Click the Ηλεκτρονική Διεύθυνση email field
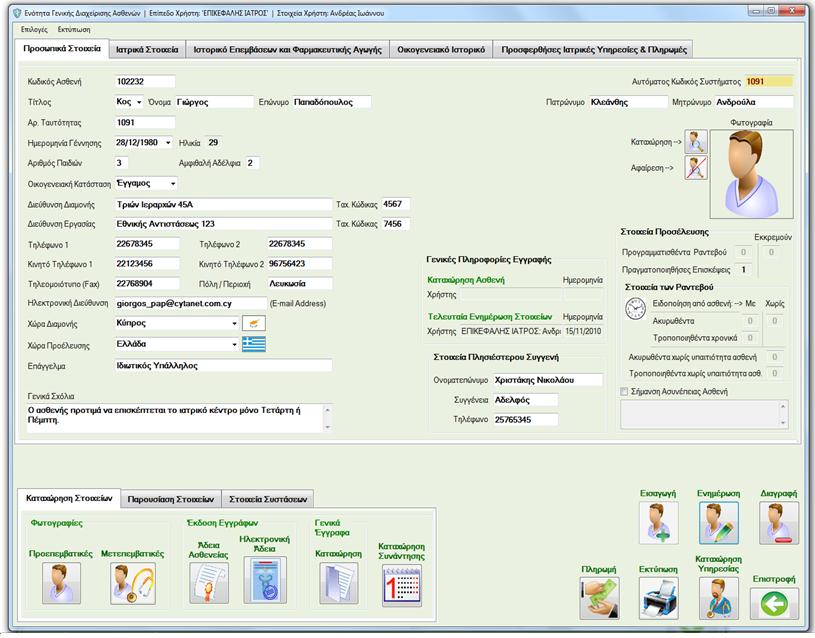815x638 pixels. coord(190,303)
